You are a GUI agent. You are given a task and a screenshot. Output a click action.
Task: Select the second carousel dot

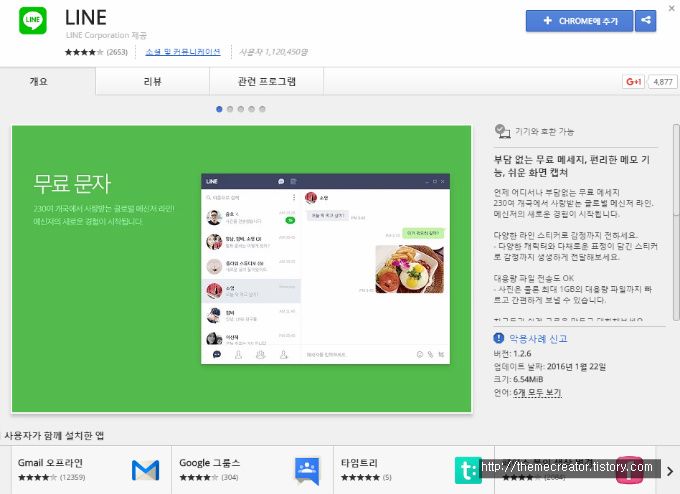[230, 109]
